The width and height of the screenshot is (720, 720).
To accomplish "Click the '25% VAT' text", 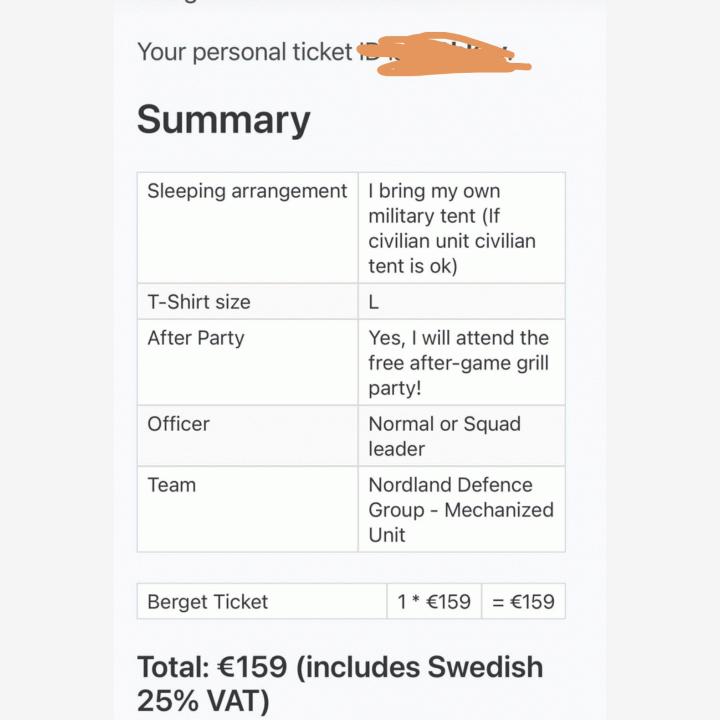I will coord(203,701).
